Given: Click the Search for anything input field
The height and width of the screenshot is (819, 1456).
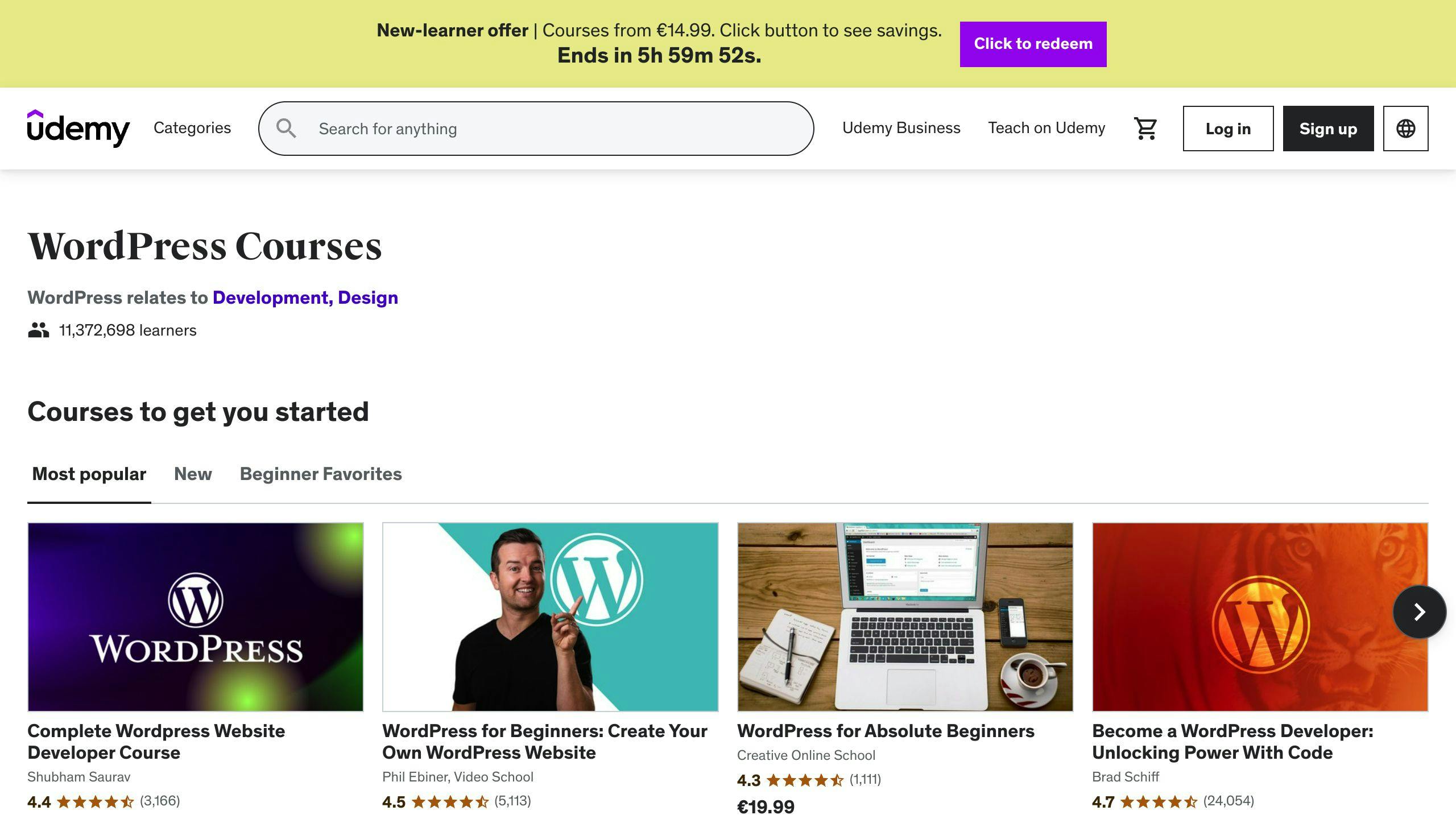Looking at the screenshot, I should tap(535, 129).
